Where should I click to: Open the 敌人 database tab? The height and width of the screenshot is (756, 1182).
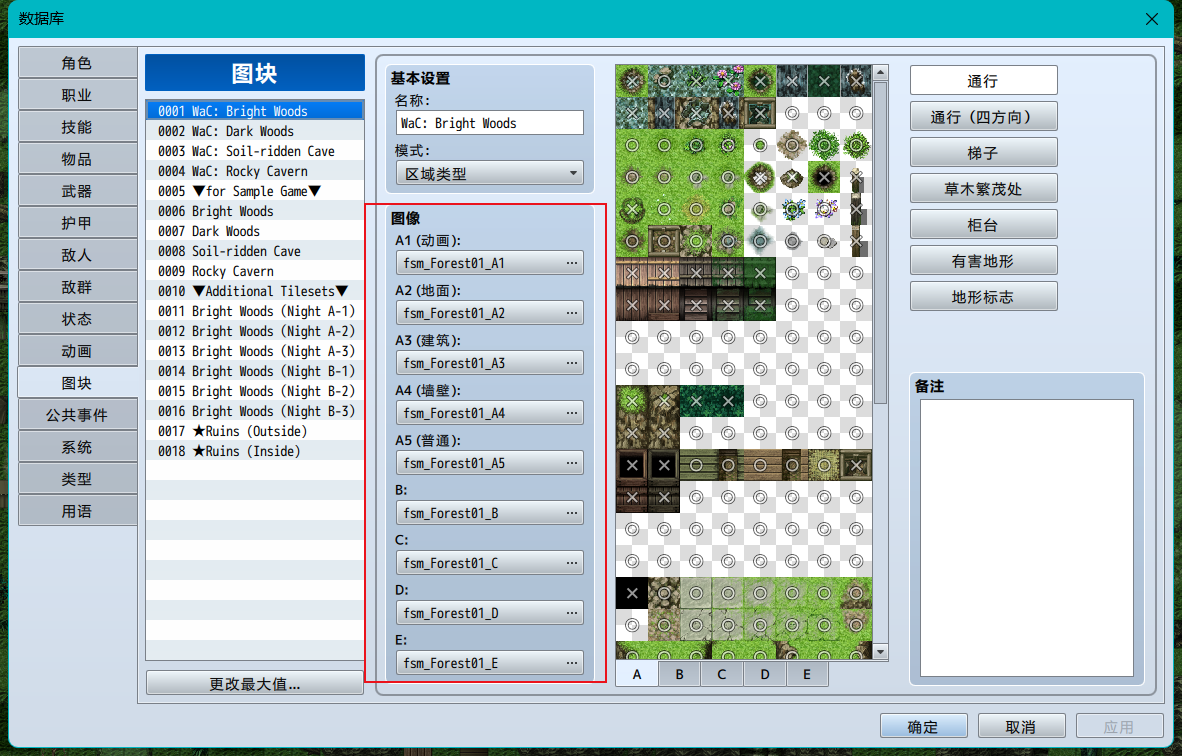77,255
